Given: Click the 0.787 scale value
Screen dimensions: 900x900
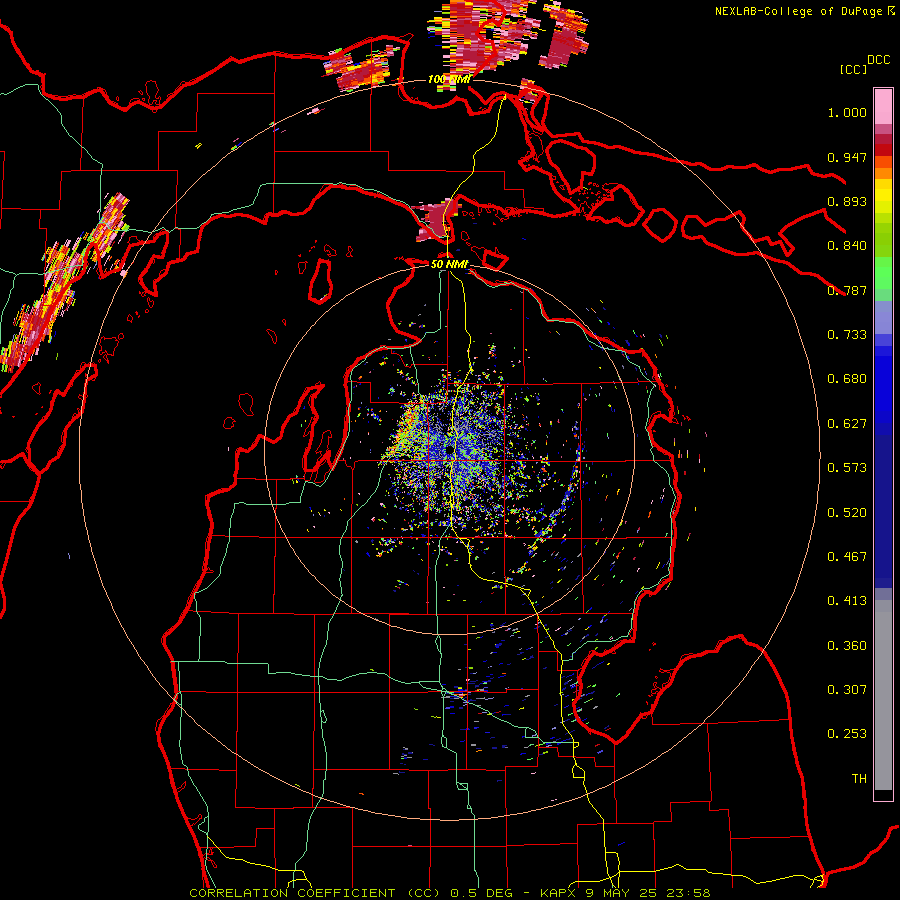Looking at the screenshot, I should point(847,290).
